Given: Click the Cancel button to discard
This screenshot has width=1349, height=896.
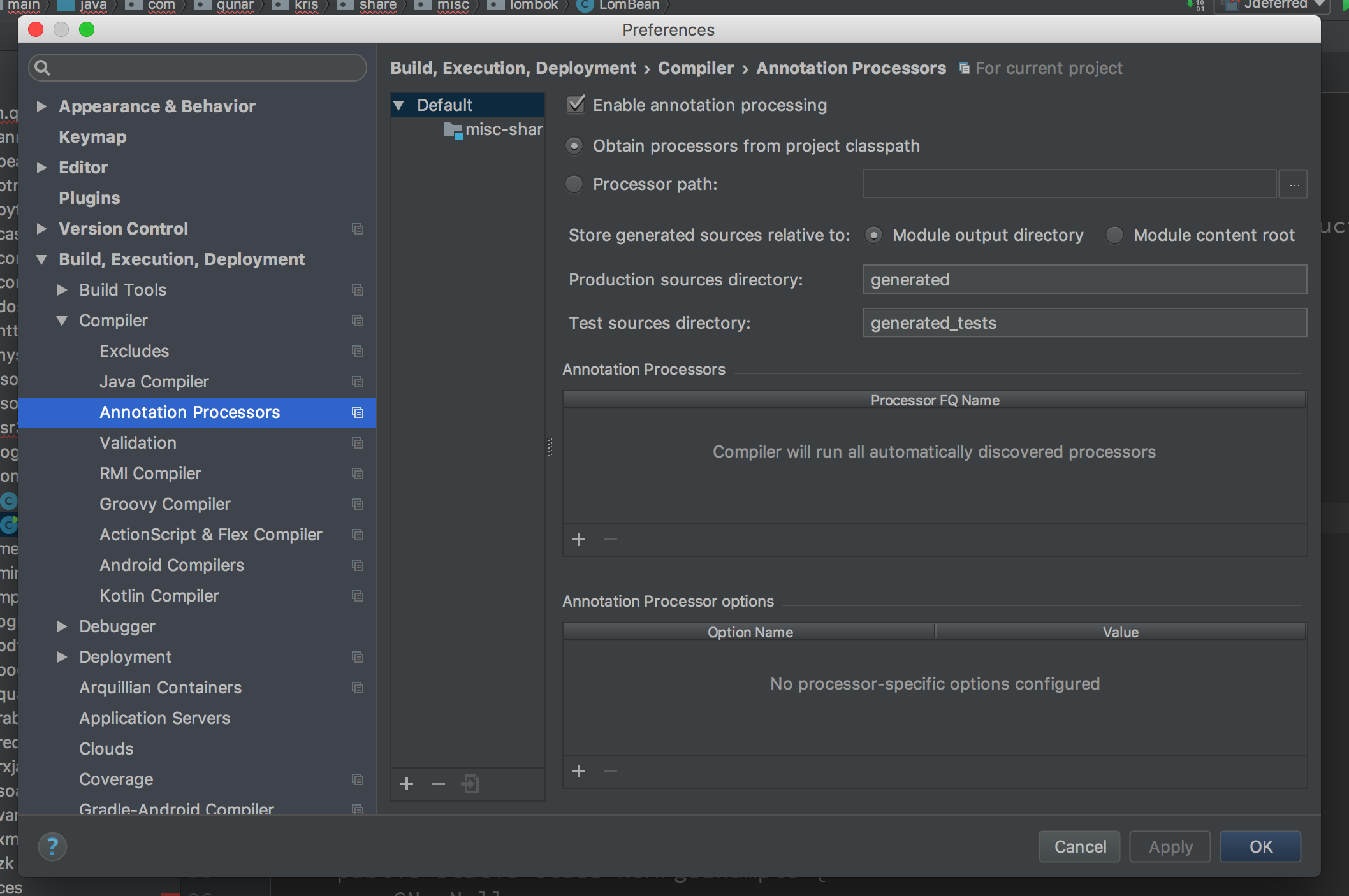Looking at the screenshot, I should [x=1081, y=846].
